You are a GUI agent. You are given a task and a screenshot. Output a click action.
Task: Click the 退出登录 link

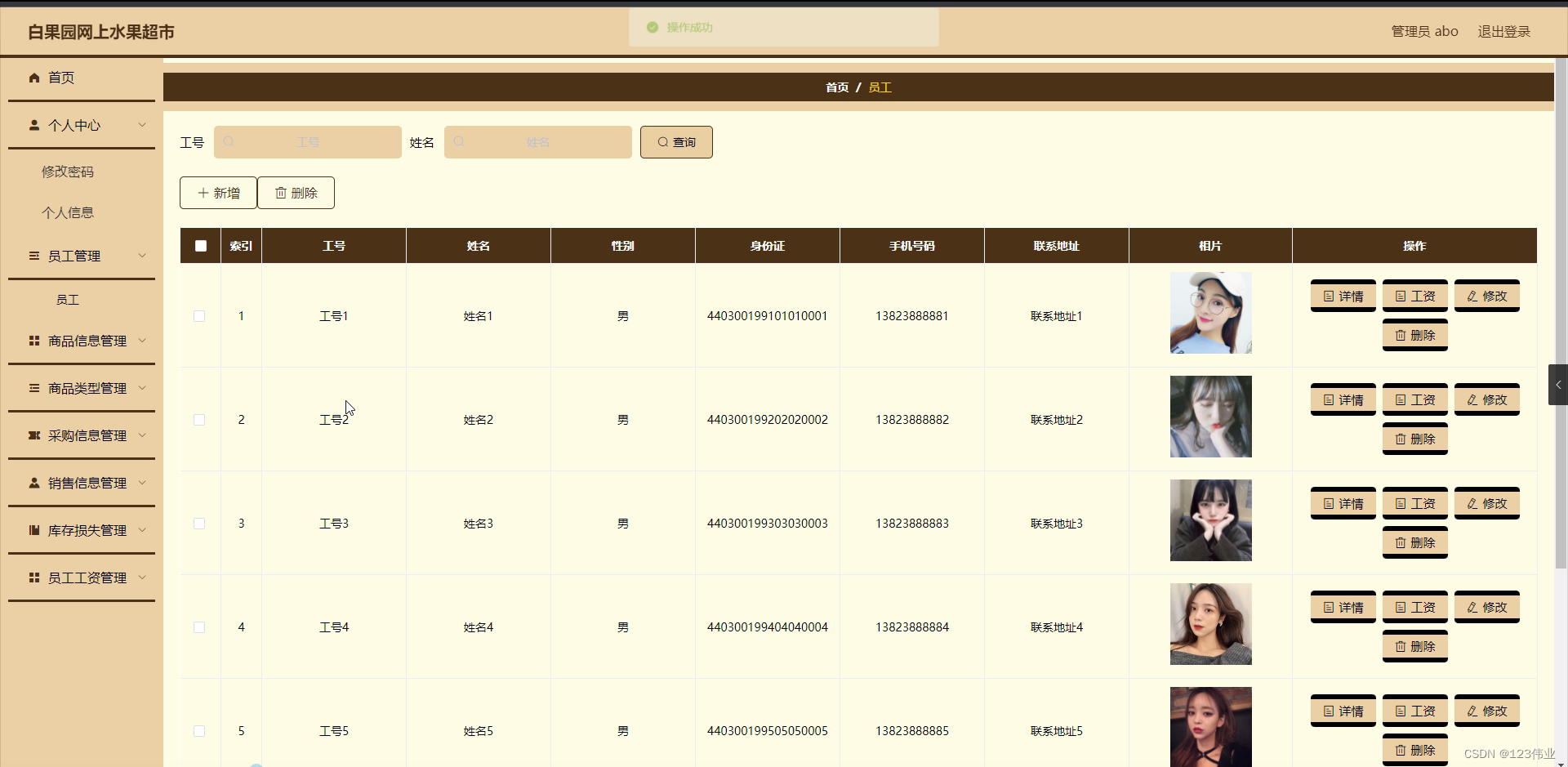(1505, 31)
